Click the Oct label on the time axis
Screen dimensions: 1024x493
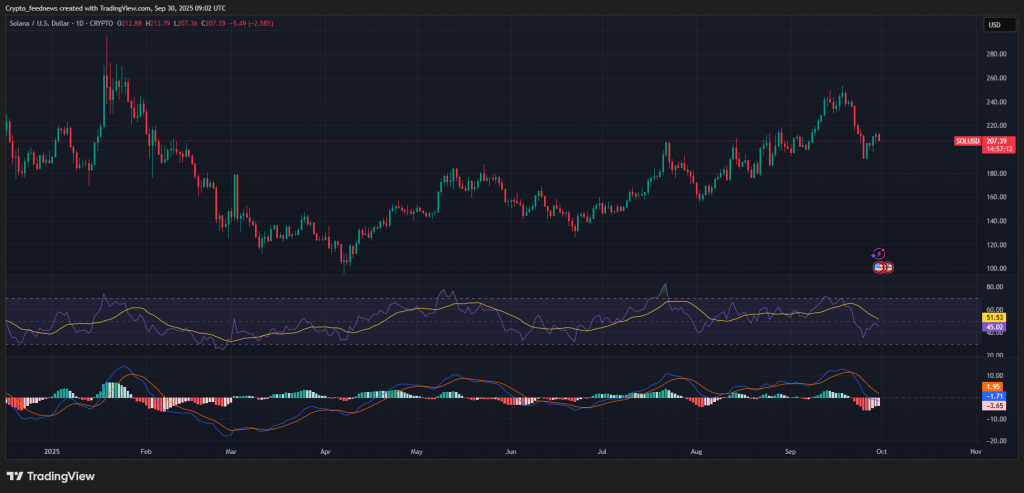882,452
